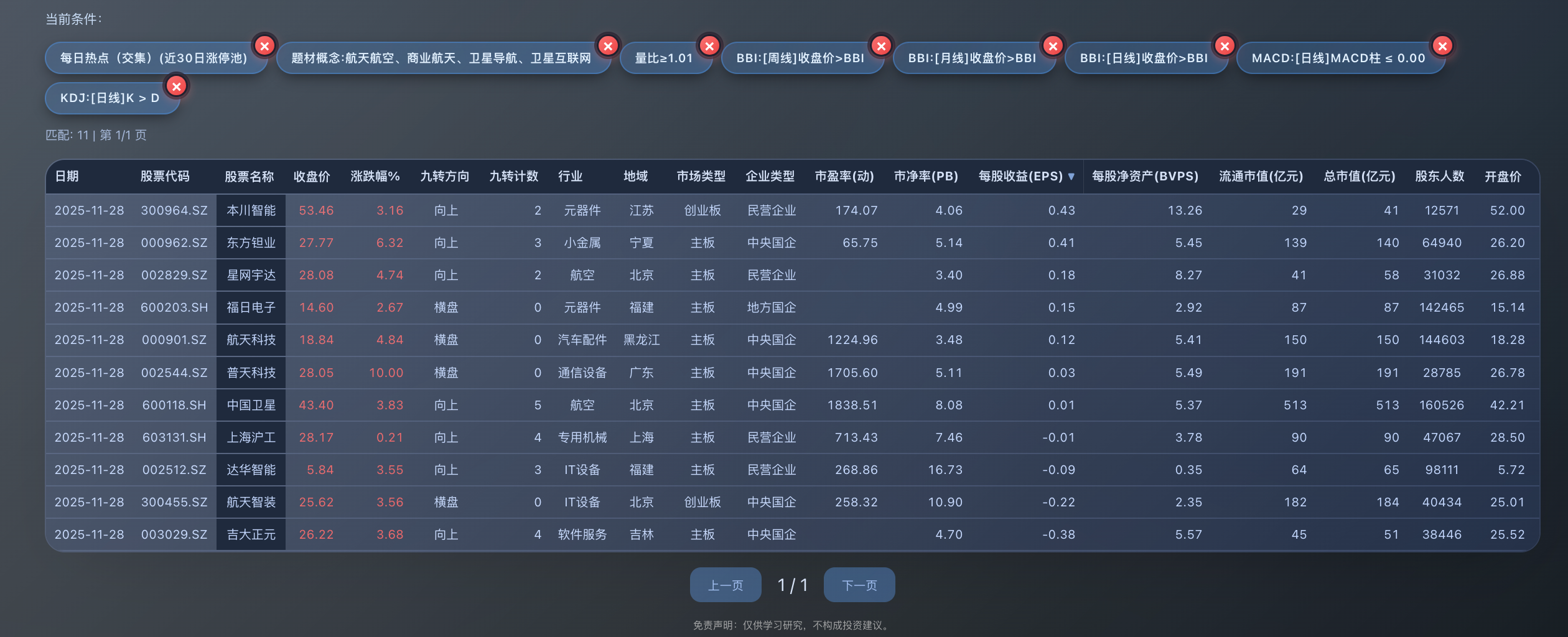Screen dimensions: 1568x637
Task: Select the row for 本川智能
Action: click(x=251, y=210)
